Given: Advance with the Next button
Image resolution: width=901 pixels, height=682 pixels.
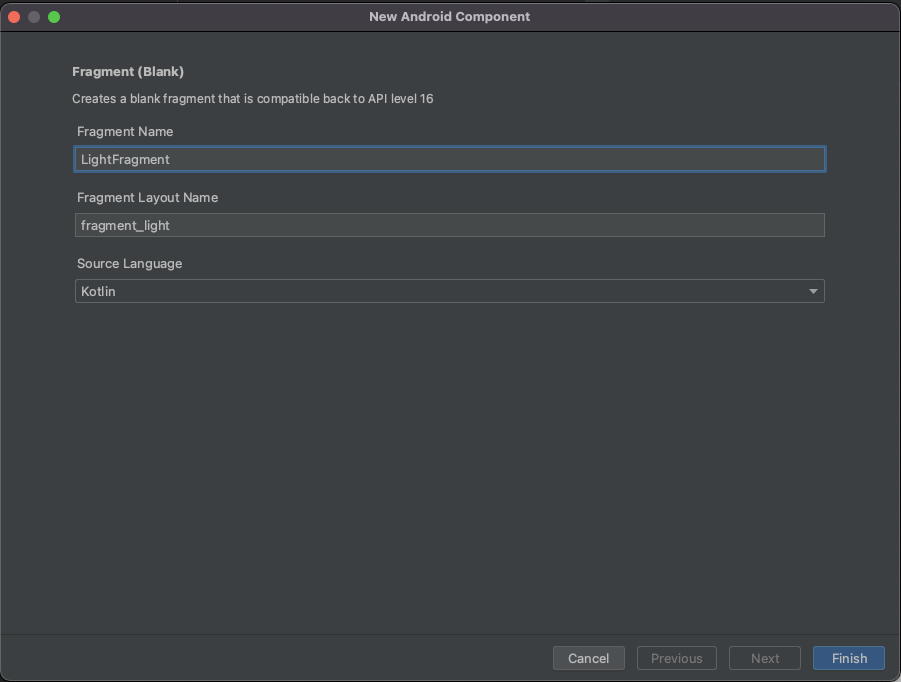Looking at the screenshot, I should pyautogui.click(x=765, y=658).
